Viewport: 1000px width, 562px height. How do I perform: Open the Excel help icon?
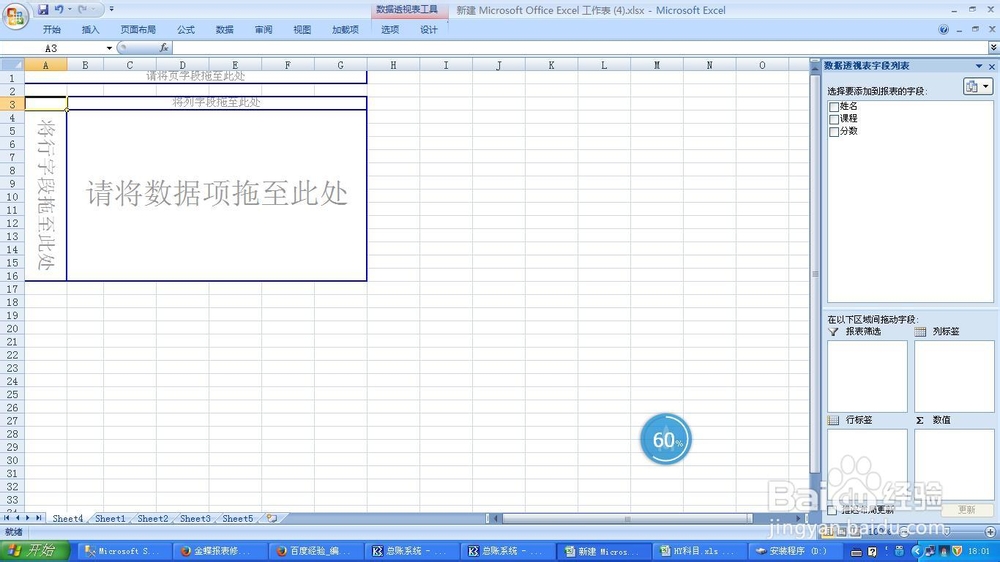click(943, 29)
